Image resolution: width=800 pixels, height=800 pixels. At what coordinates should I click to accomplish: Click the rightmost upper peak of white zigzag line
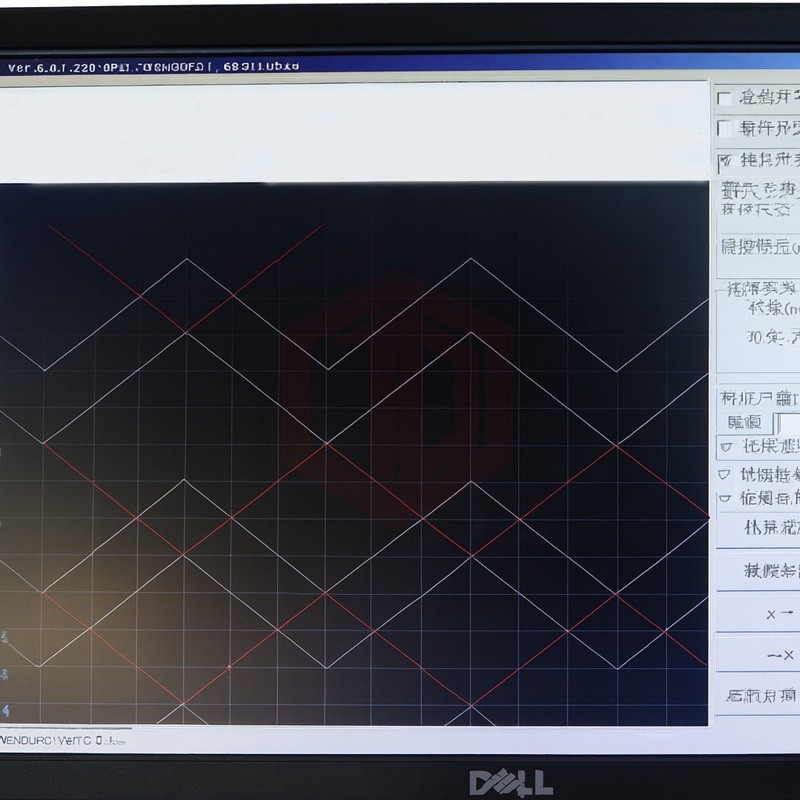pyautogui.click(x=471, y=260)
